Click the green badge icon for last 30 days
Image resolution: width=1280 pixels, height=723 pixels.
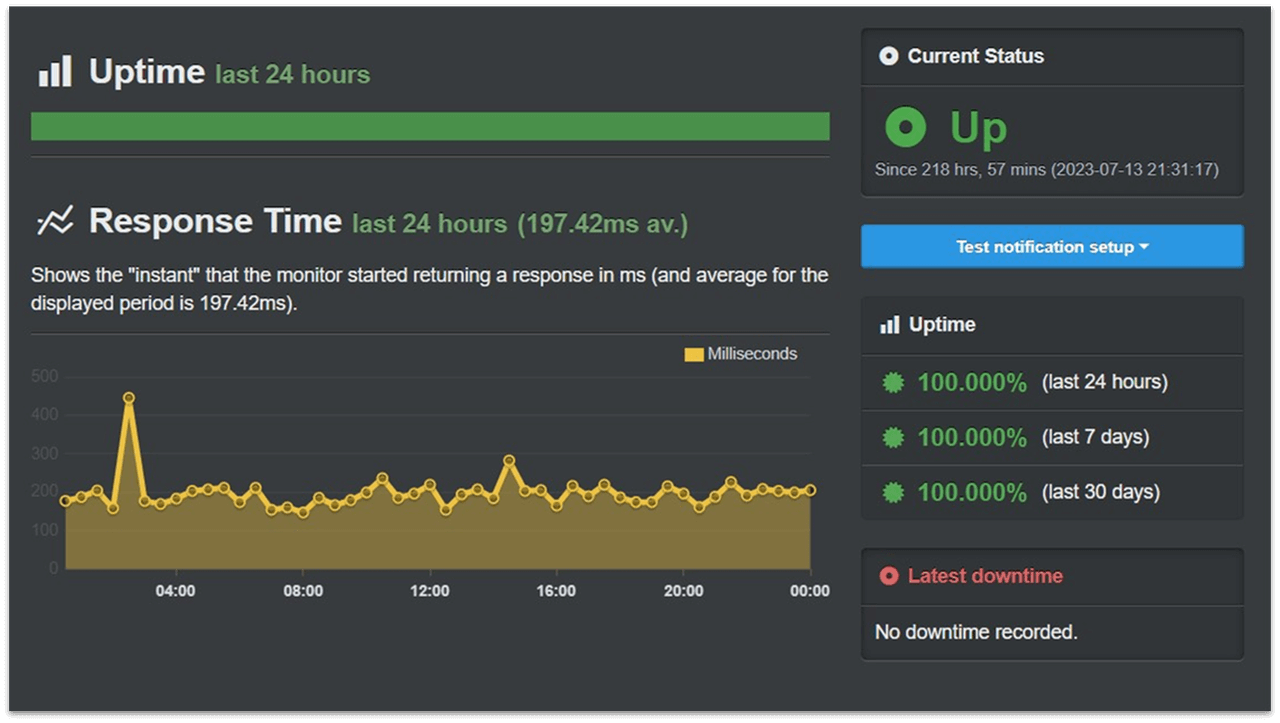coord(893,492)
